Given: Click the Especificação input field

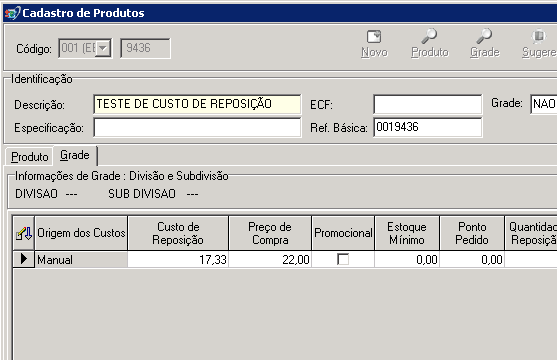Looking at the screenshot, I should point(197,127).
